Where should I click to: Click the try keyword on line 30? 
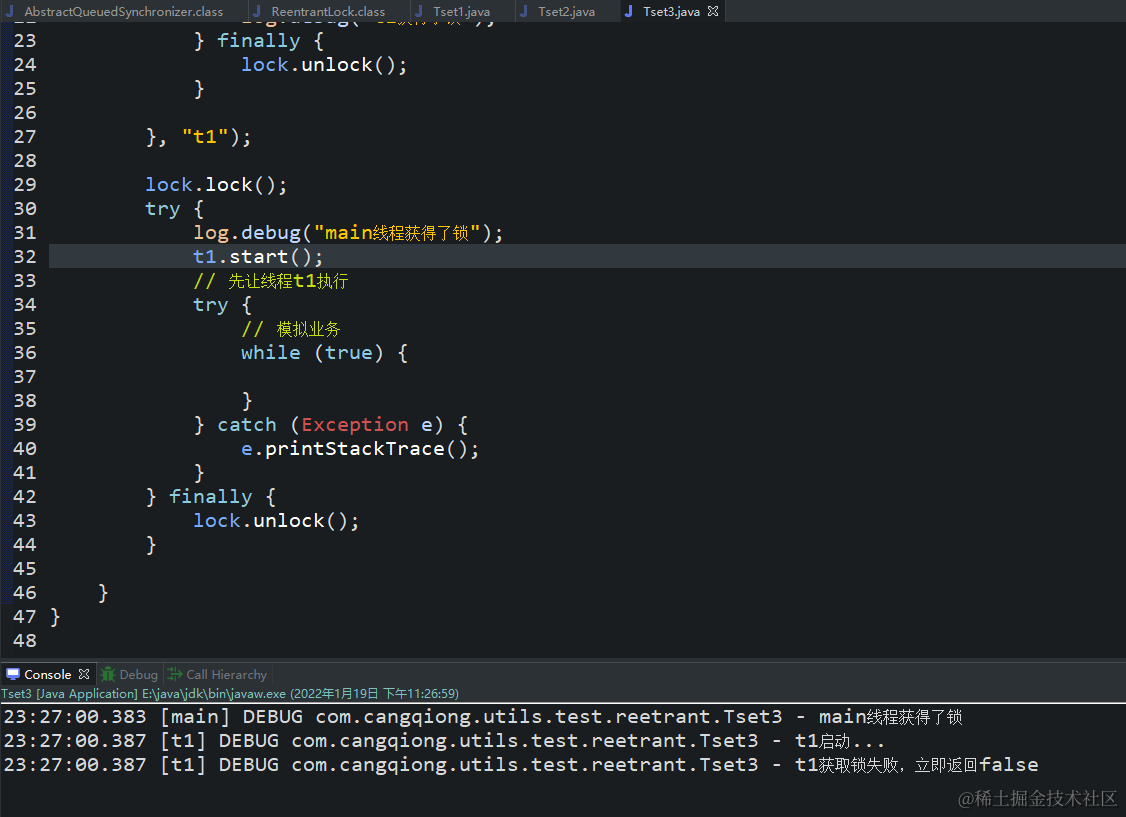(x=162, y=209)
